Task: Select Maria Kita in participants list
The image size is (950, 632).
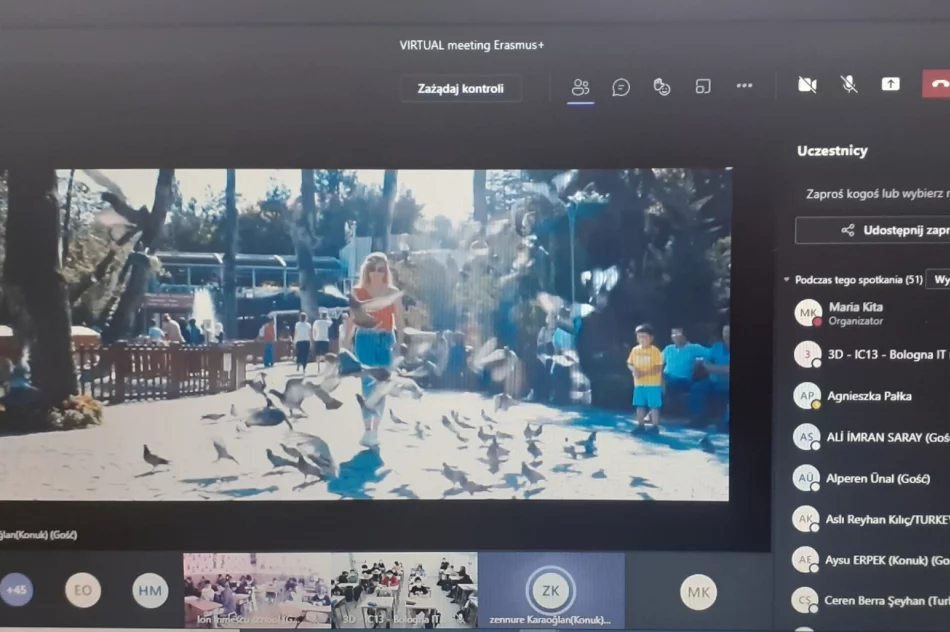Action: click(x=855, y=313)
